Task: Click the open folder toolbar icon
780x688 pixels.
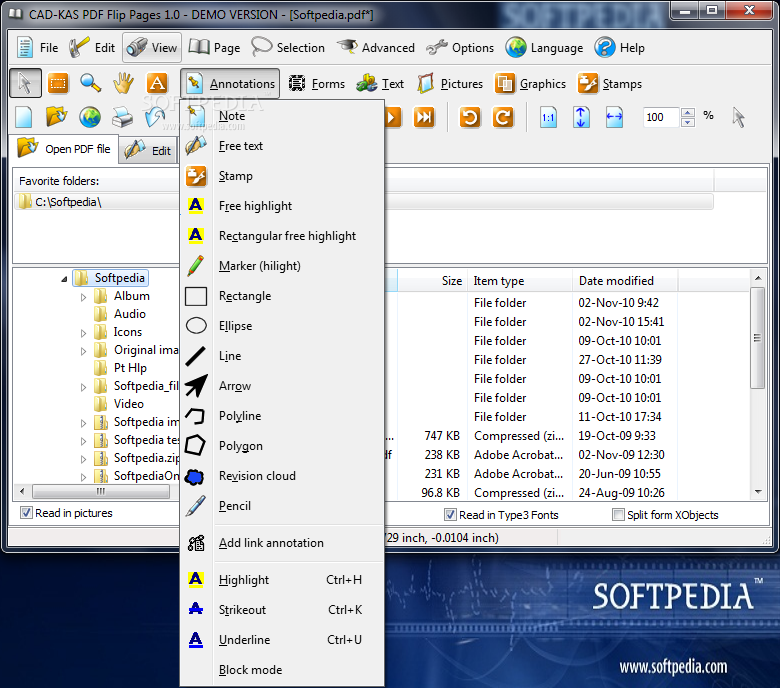Action: tap(57, 117)
